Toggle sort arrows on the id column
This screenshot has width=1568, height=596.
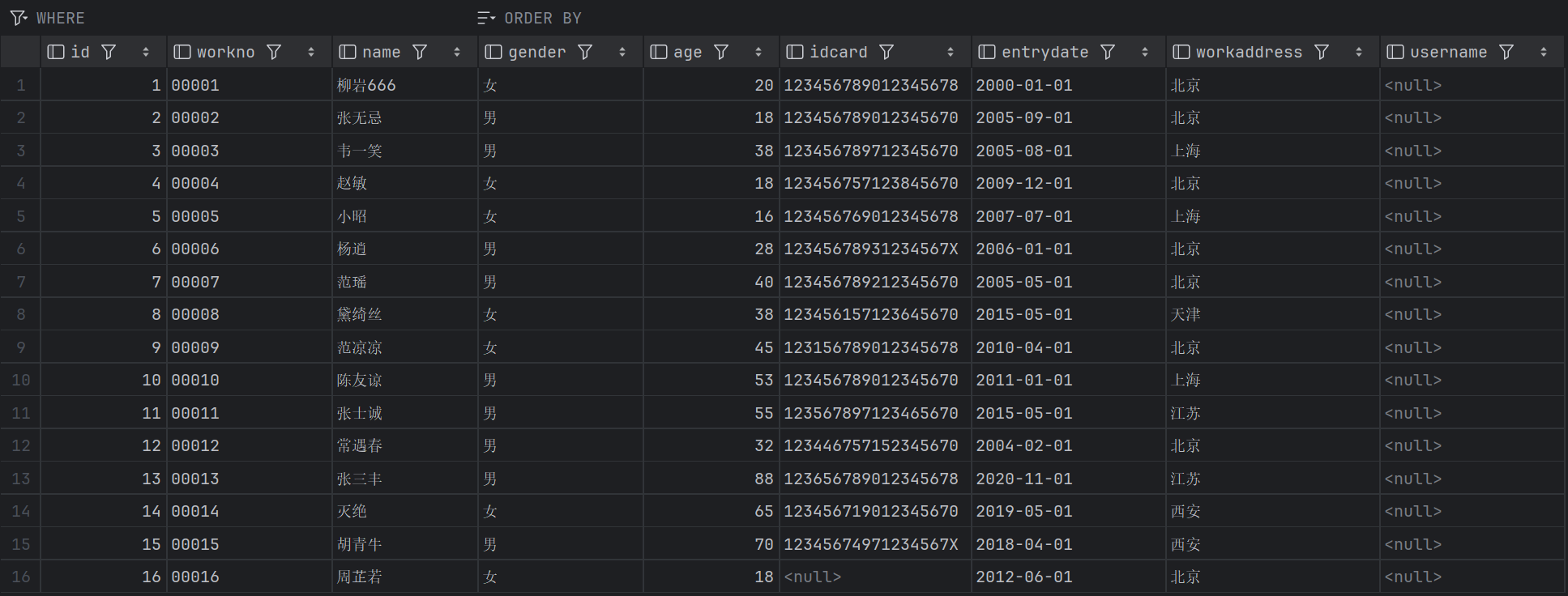(146, 52)
